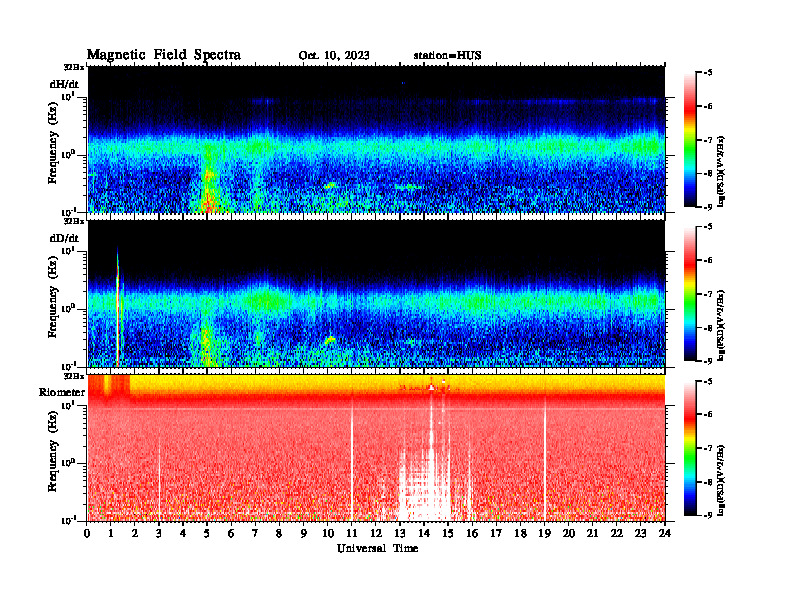Click the white vertical line at 19 UT in Riometer

tap(544, 460)
